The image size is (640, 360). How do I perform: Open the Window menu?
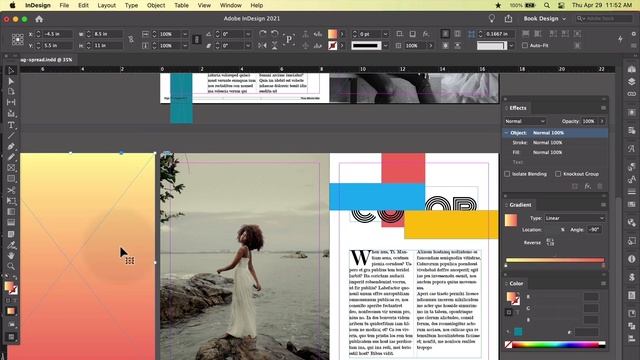point(231,5)
